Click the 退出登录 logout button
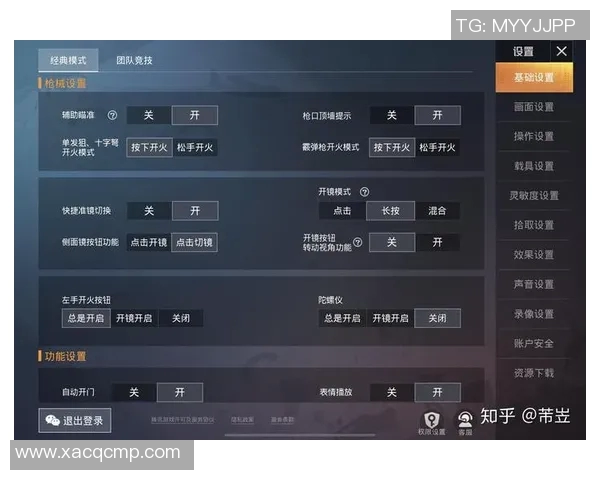This screenshot has height=480, width=600. click(75, 421)
